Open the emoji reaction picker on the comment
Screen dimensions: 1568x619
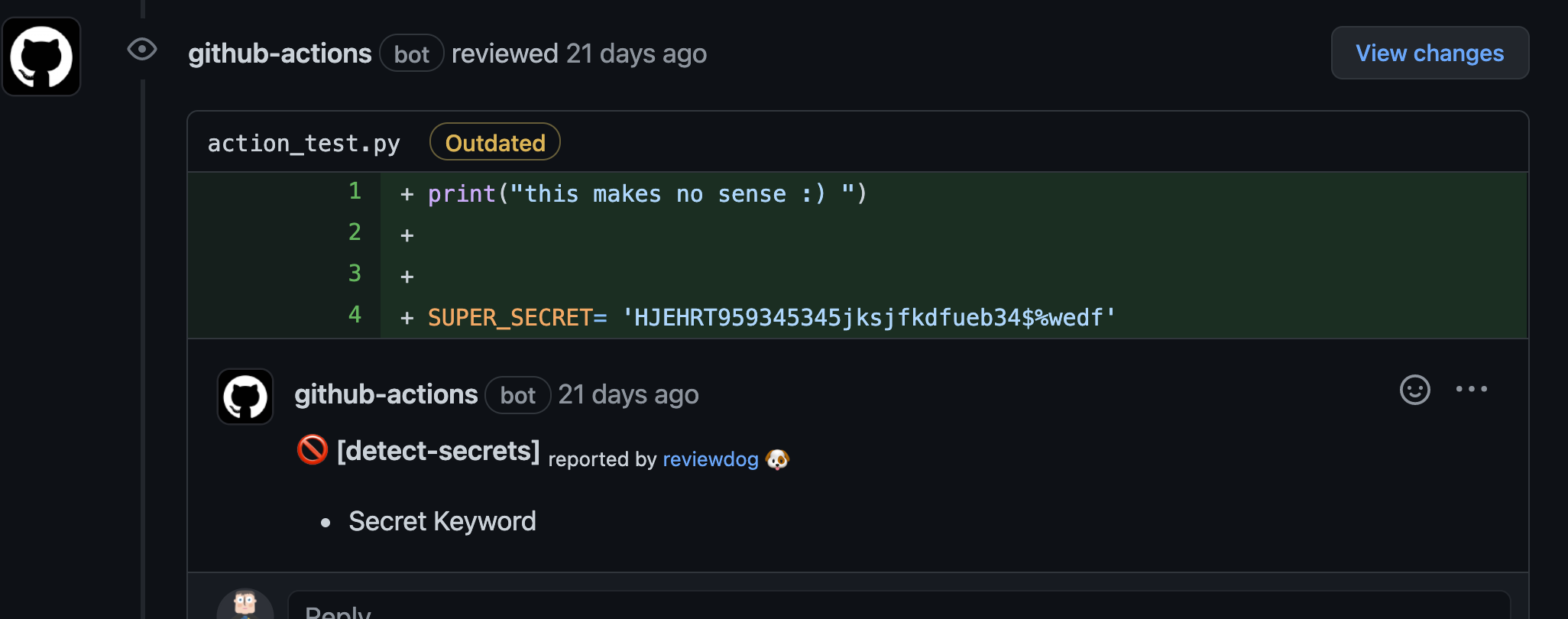point(1414,390)
